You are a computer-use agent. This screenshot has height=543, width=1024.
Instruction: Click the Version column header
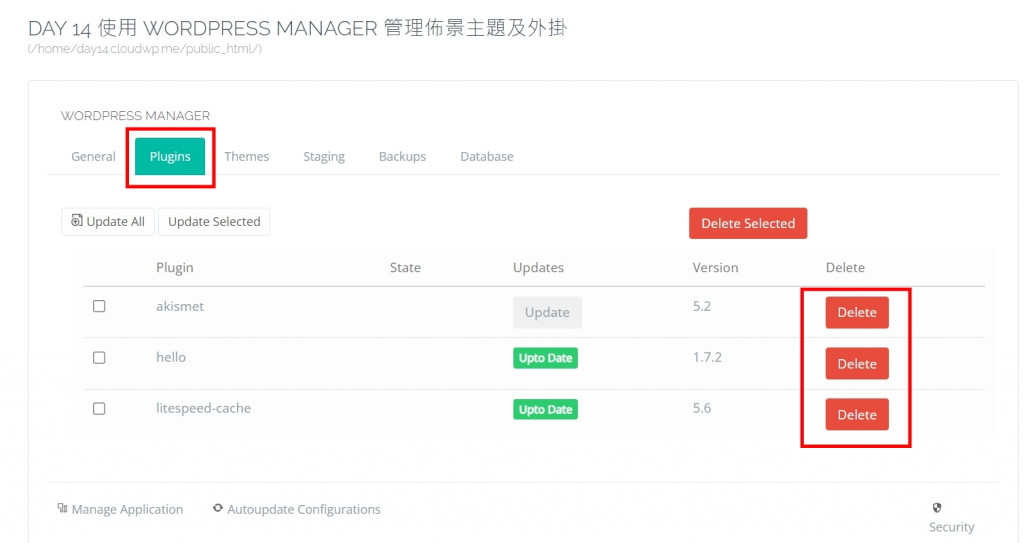pyautogui.click(x=715, y=267)
